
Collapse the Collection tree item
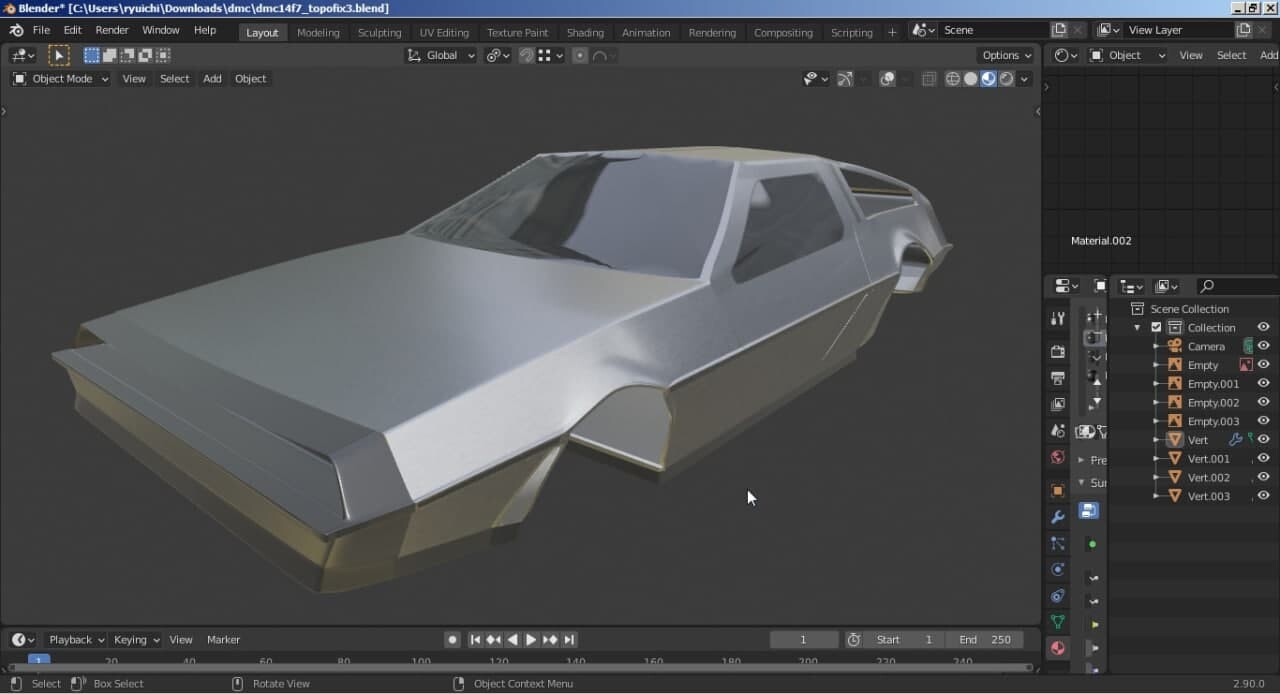click(x=1137, y=327)
